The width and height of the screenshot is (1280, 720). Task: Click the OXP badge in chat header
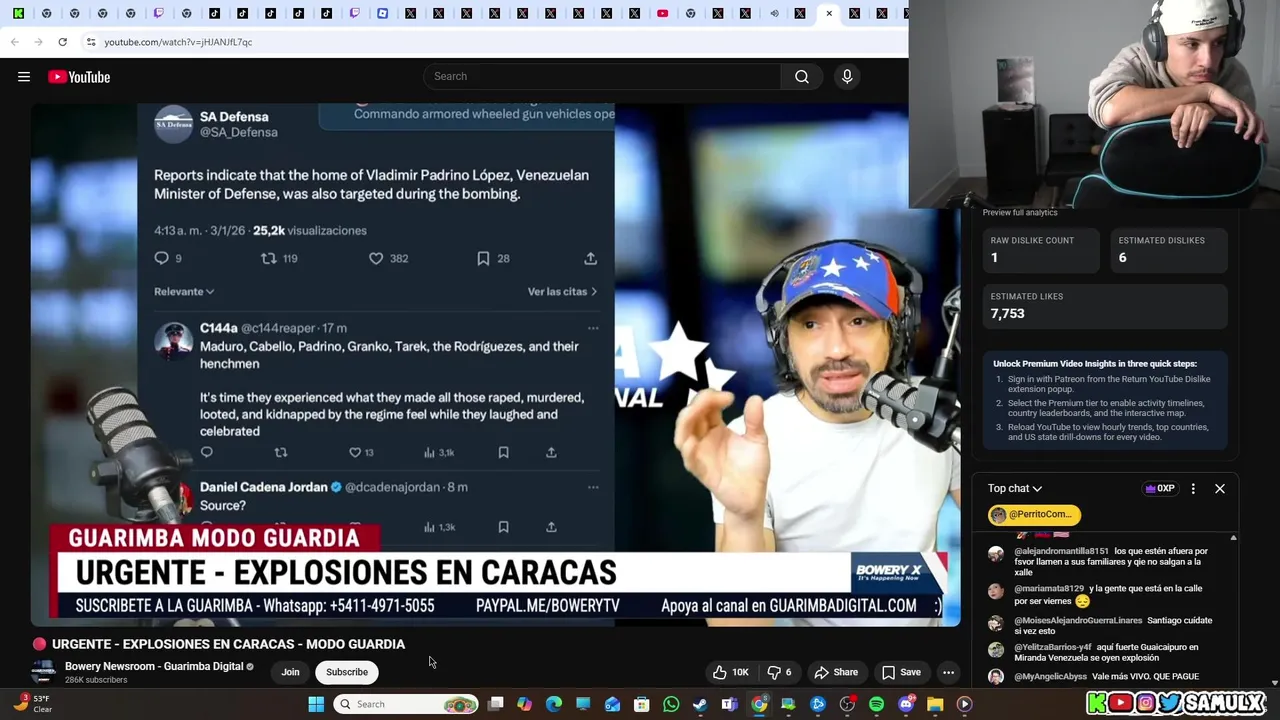tap(1160, 488)
